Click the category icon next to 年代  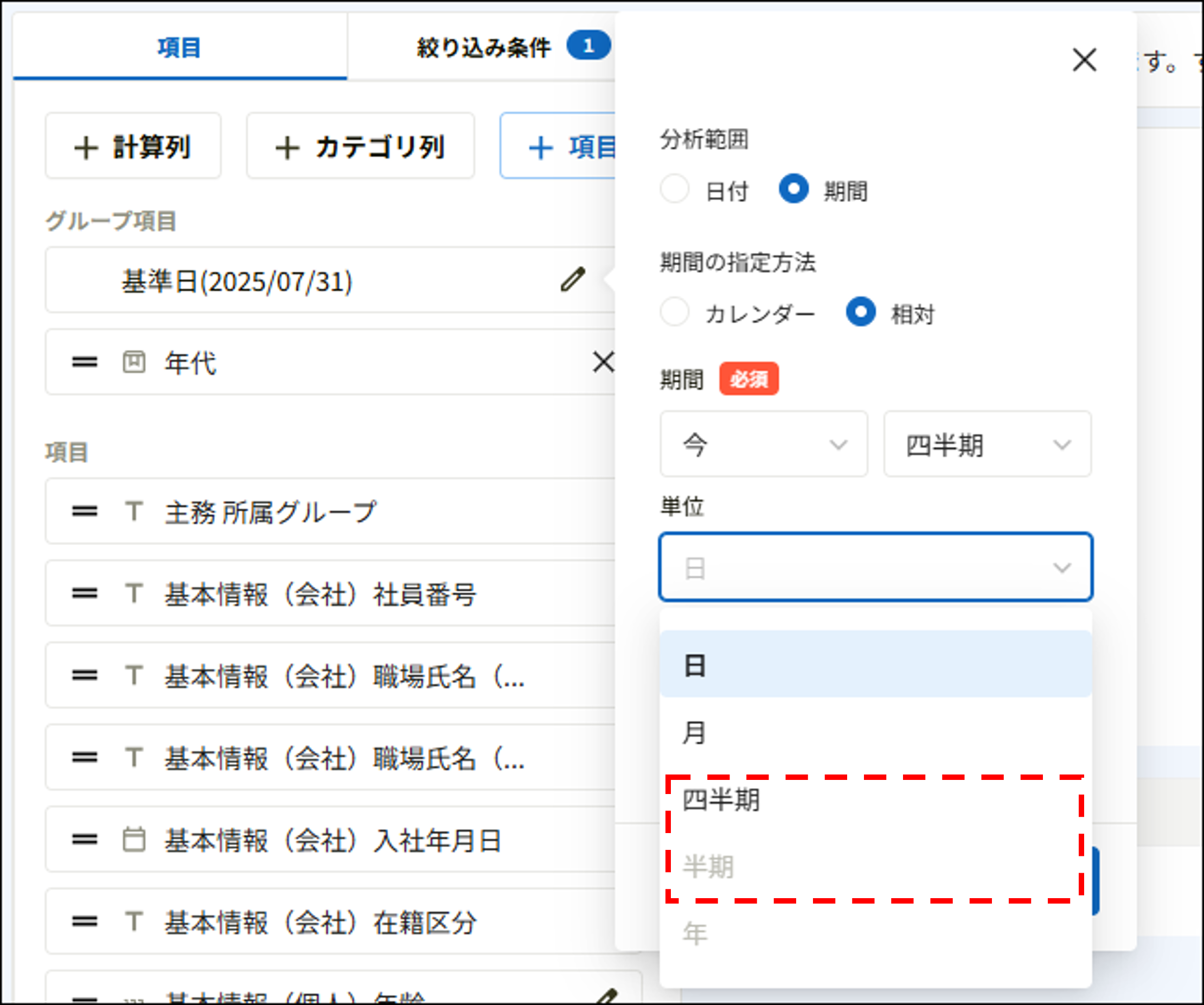click(133, 362)
